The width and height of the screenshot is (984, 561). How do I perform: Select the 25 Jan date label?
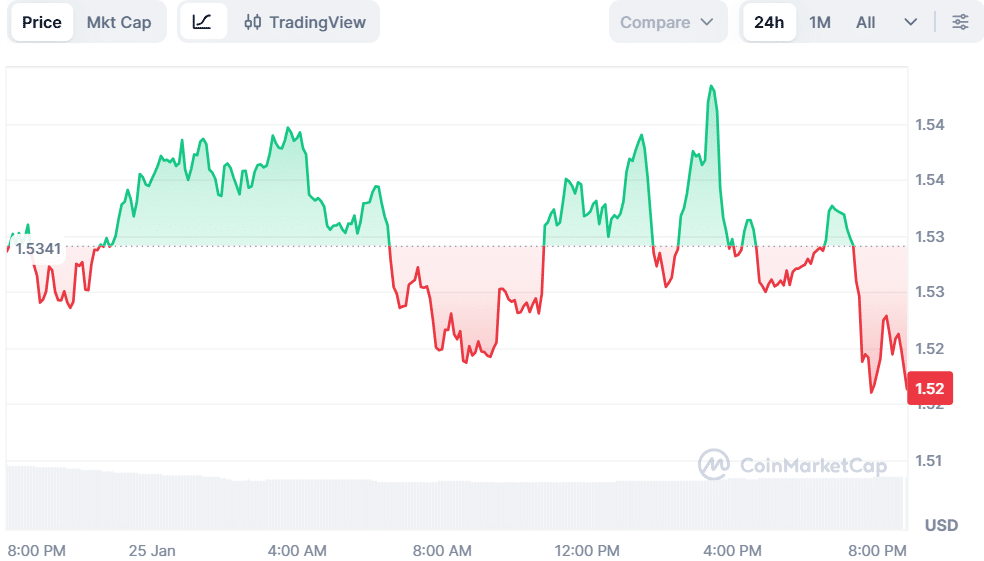(152, 550)
